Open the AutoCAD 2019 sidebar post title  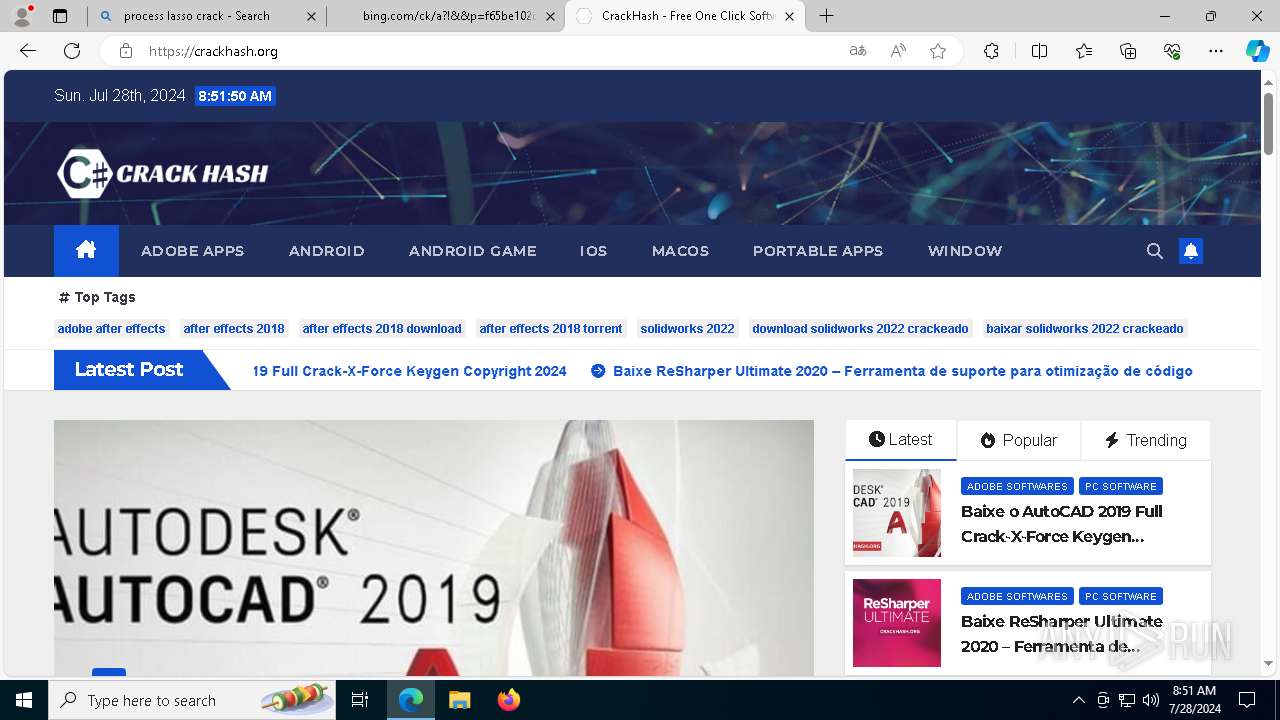[x=1062, y=524]
